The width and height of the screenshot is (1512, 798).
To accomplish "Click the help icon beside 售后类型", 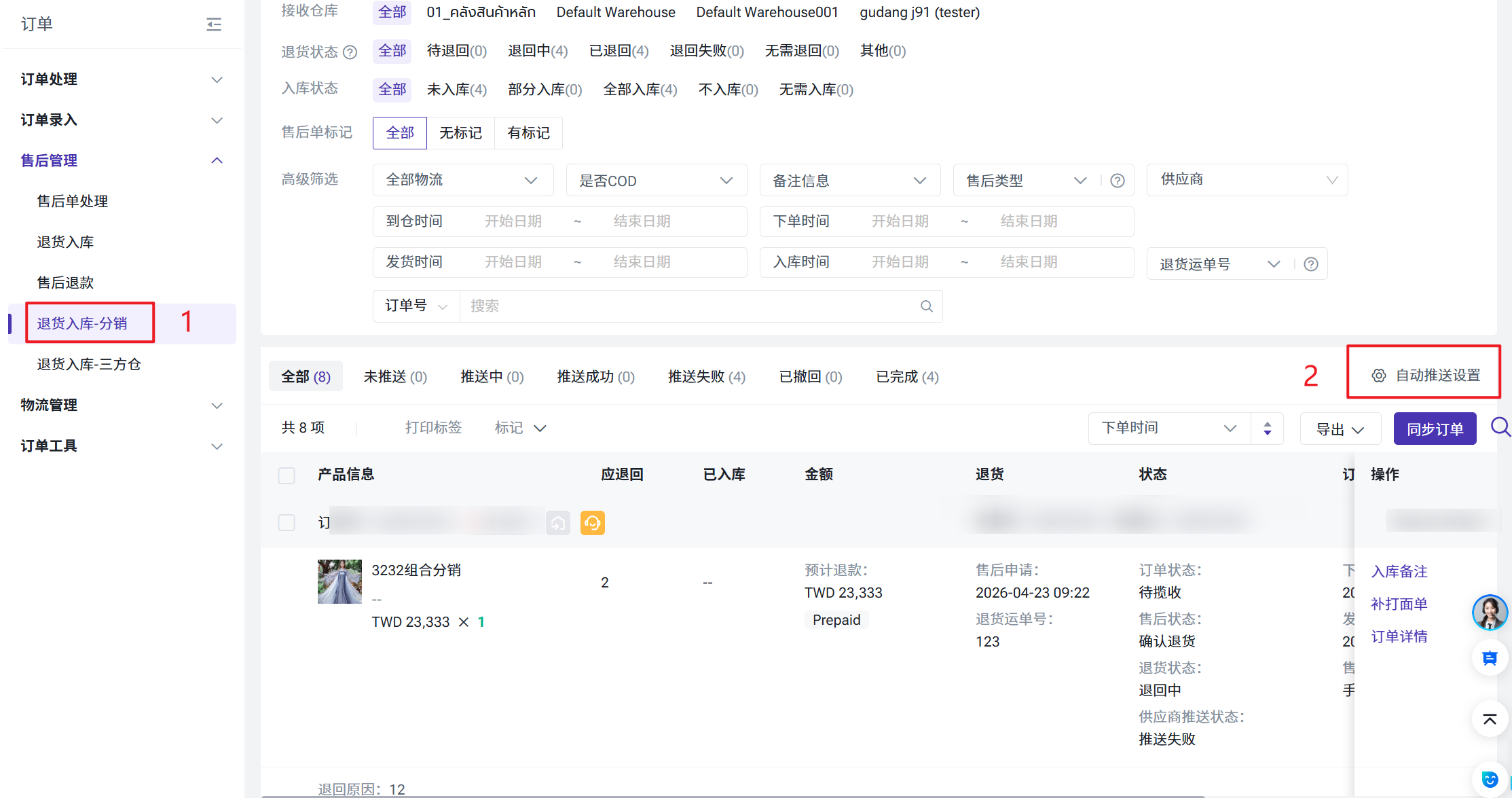I will tap(1118, 181).
